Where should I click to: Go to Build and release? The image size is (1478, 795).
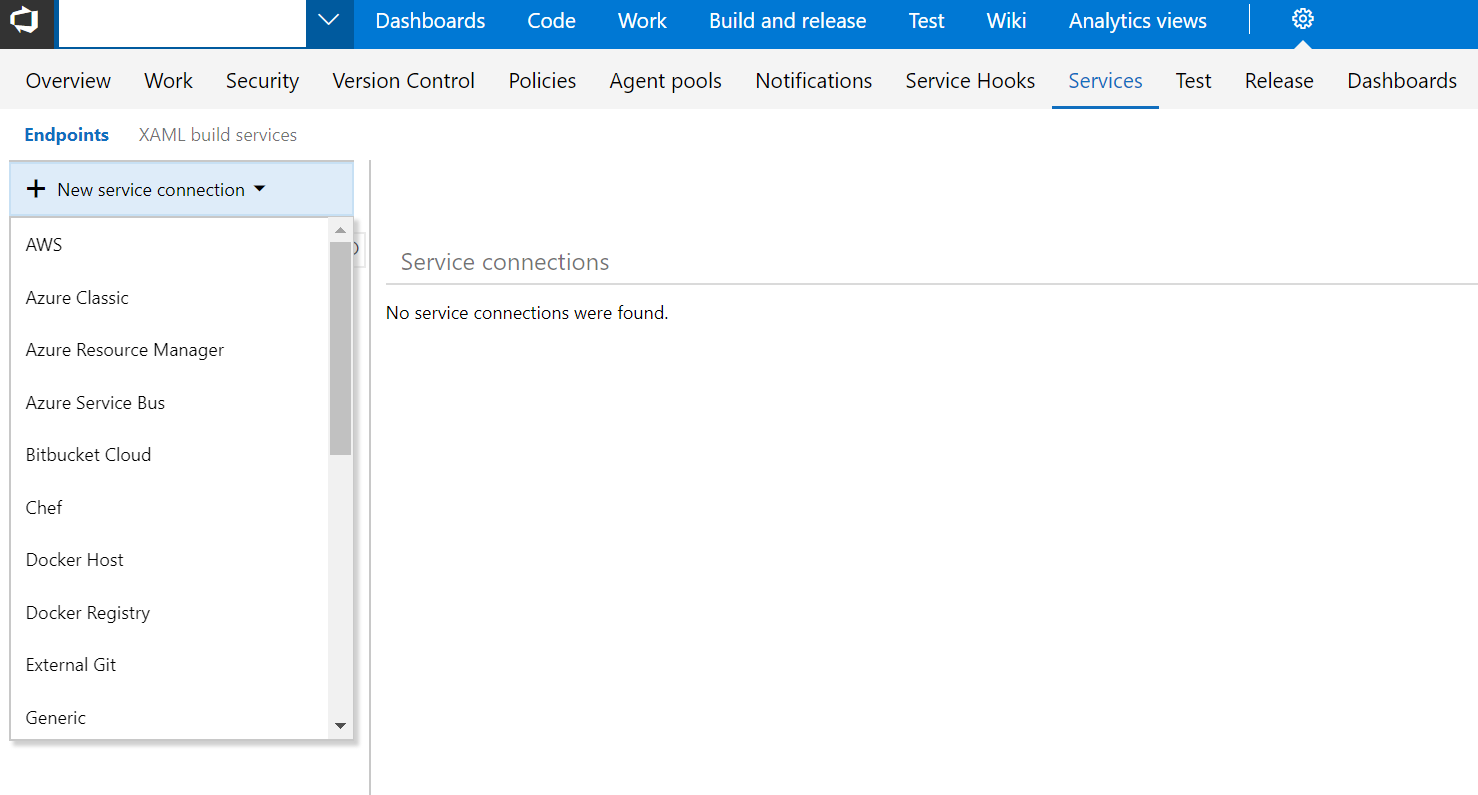click(787, 20)
